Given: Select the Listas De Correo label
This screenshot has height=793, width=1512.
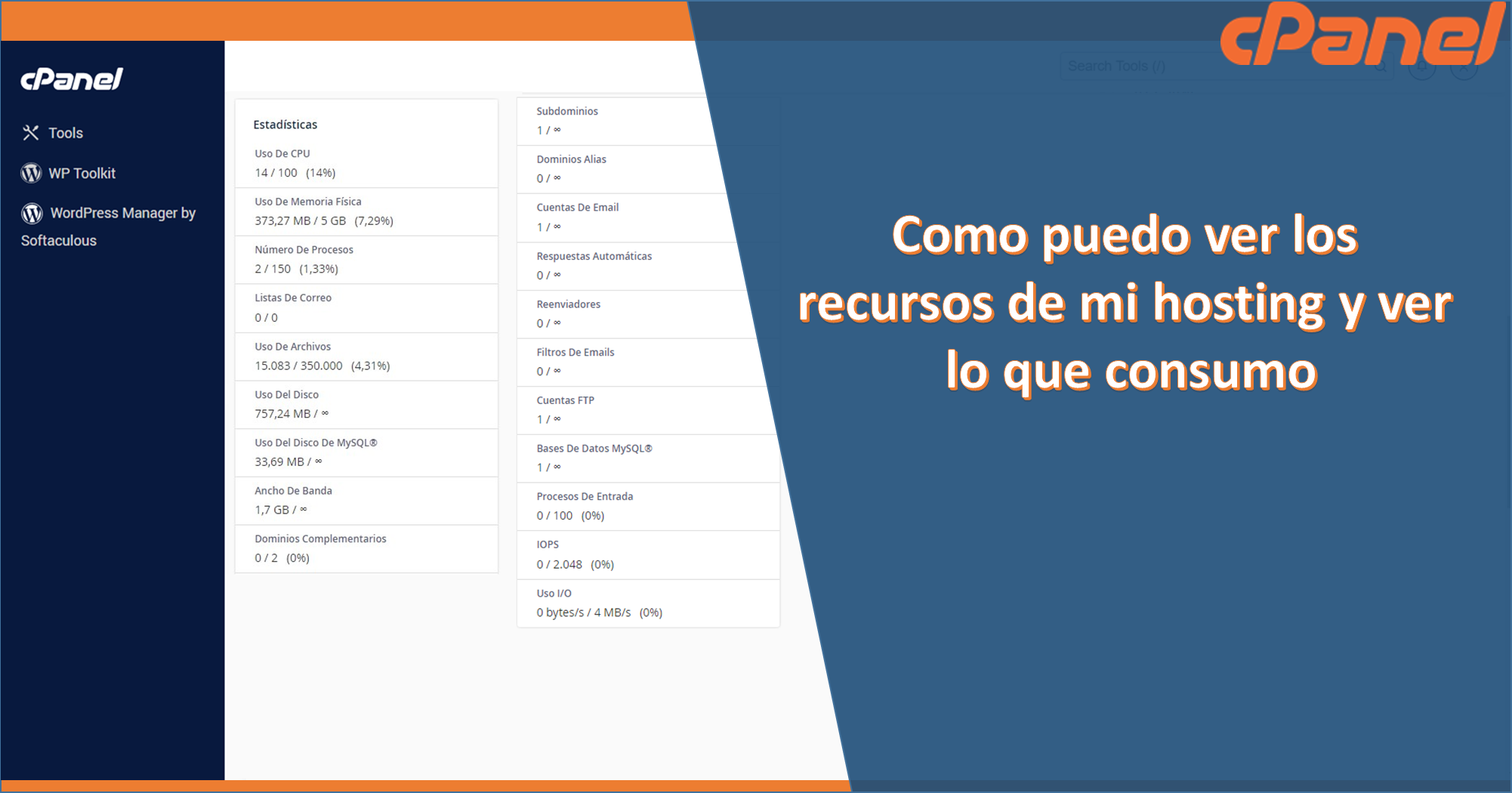Looking at the screenshot, I should click(293, 298).
